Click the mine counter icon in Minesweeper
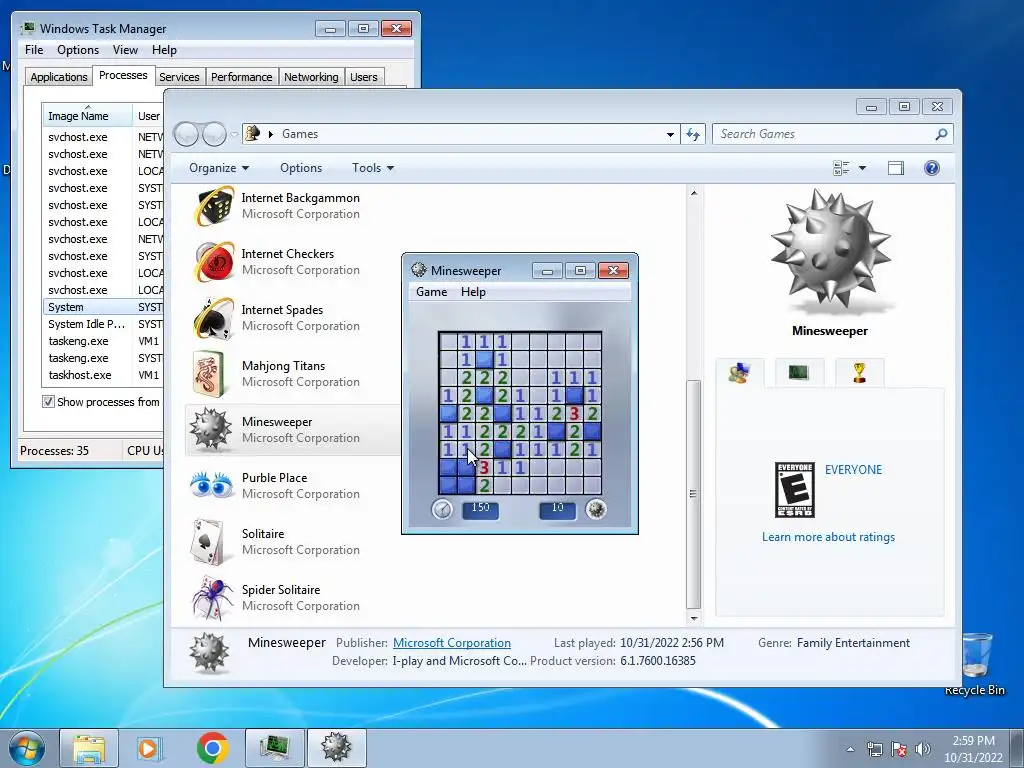Image resolution: width=1024 pixels, height=768 pixels. pyautogui.click(x=596, y=509)
